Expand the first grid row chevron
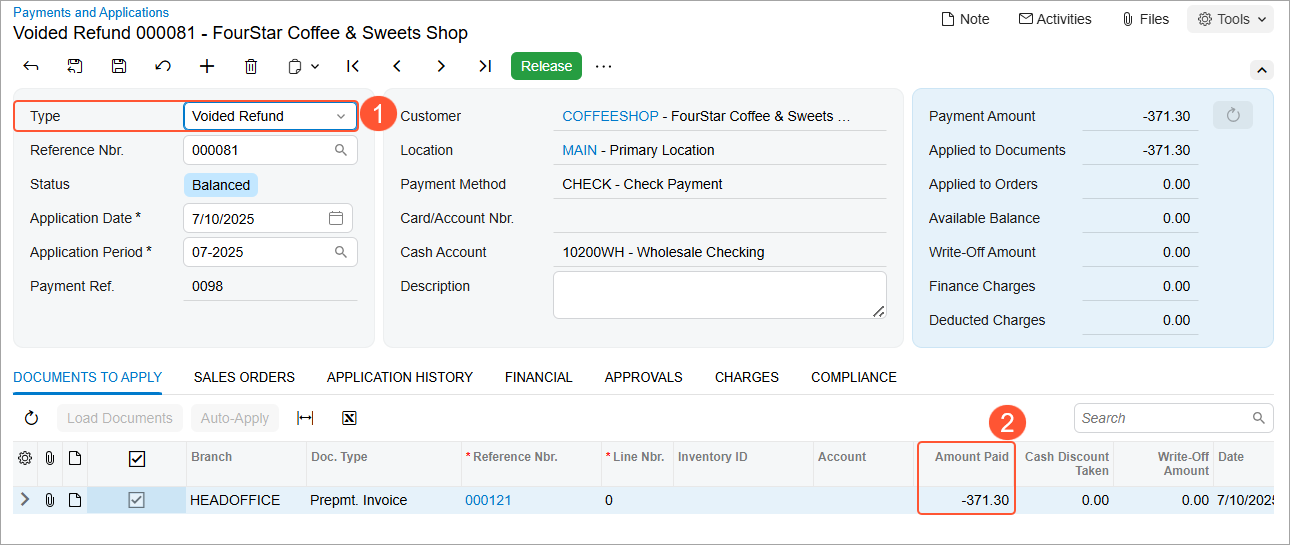 pyautogui.click(x=25, y=500)
